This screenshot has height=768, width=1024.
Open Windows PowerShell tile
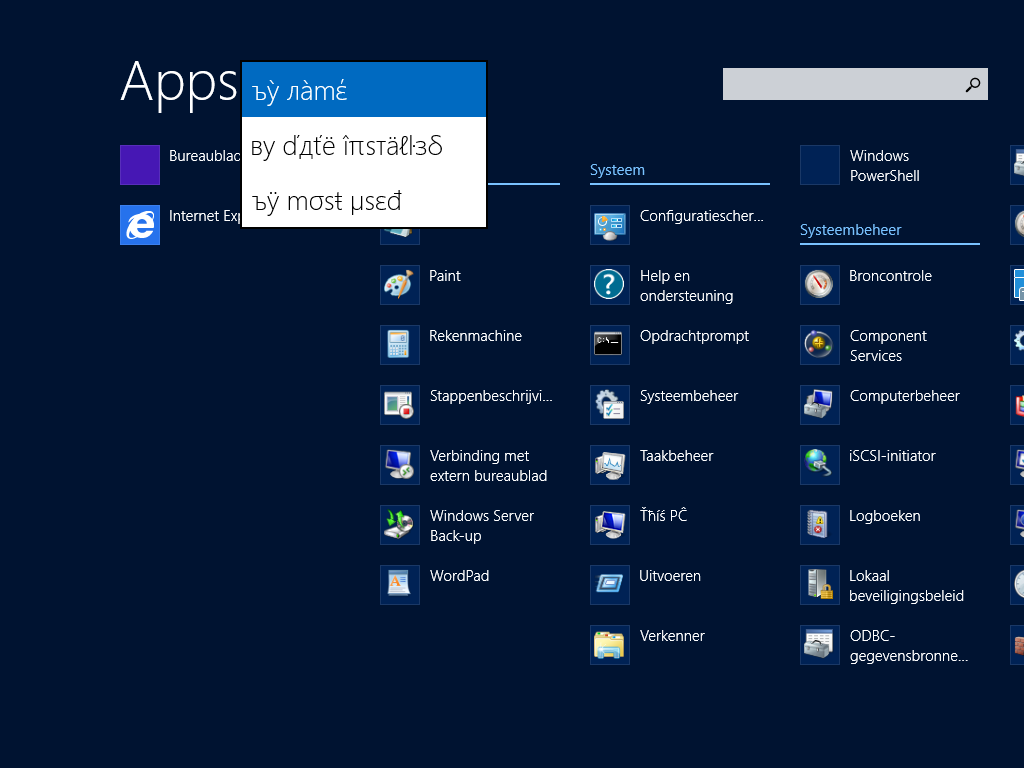coord(820,165)
